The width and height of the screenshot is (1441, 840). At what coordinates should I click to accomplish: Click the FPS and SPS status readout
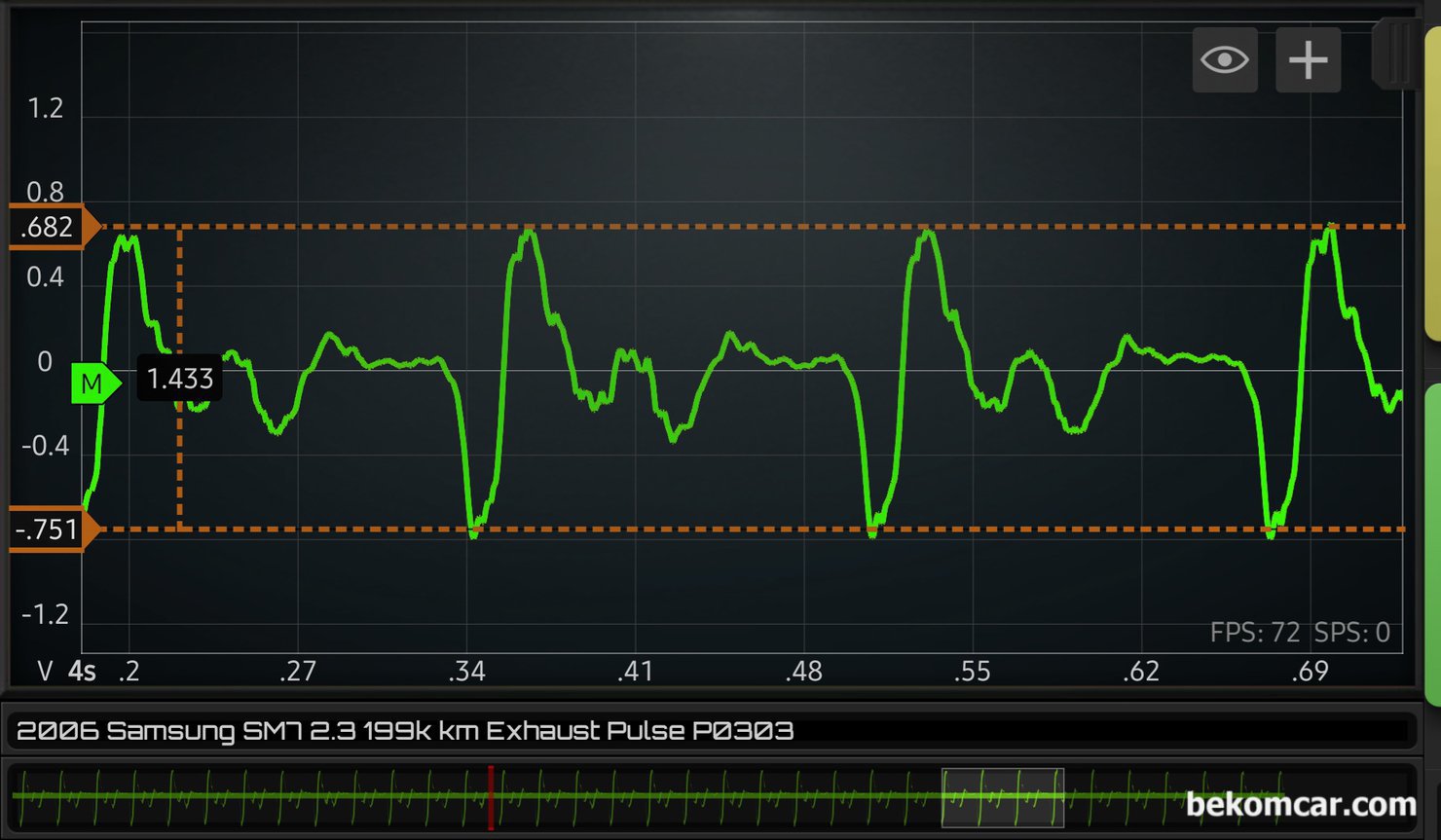tap(1299, 633)
